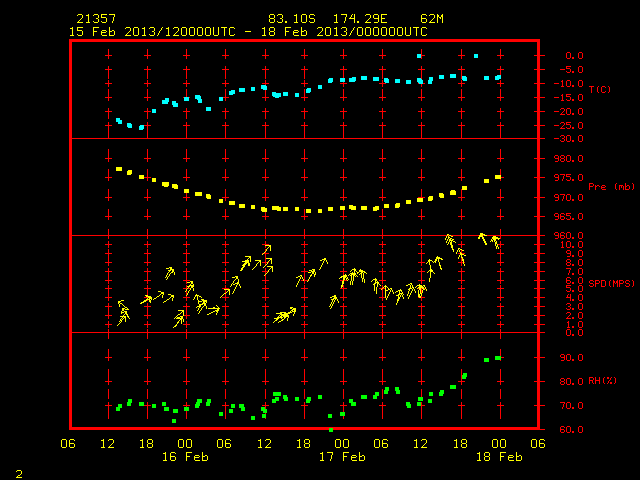This screenshot has height=480, width=640.
Task: Select the last green humidity point at 90 percent
Action: tap(498, 358)
